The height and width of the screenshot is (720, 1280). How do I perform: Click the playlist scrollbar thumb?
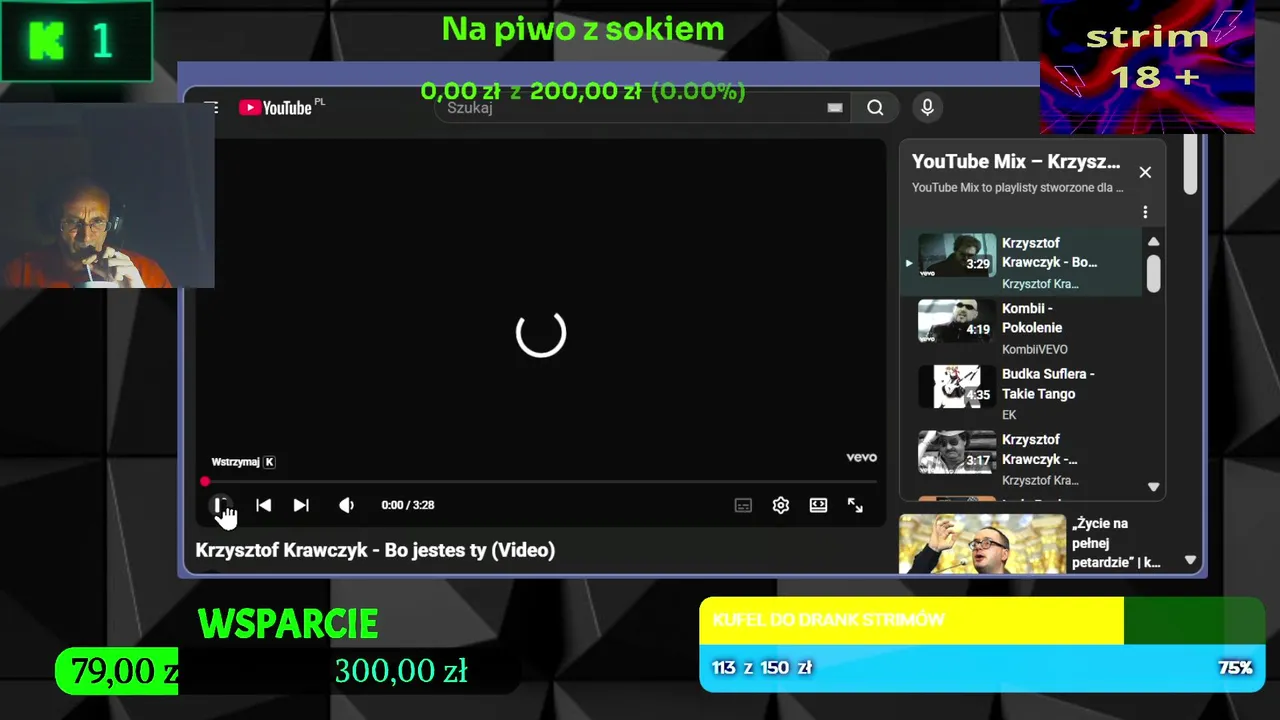pyautogui.click(x=1153, y=273)
